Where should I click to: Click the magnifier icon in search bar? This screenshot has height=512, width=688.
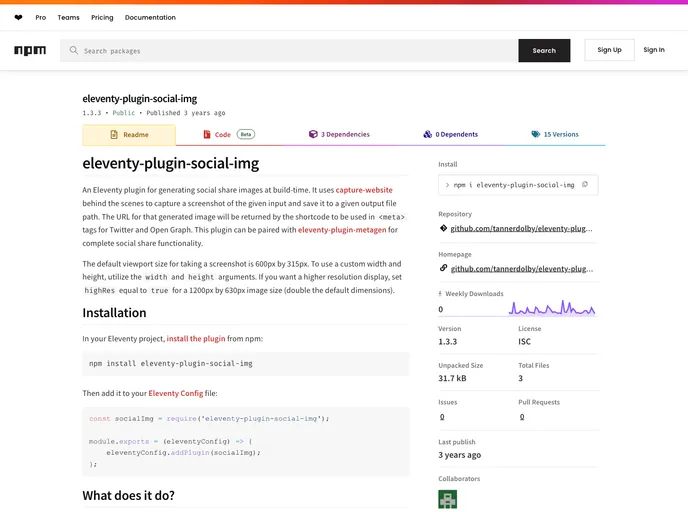[74, 50]
